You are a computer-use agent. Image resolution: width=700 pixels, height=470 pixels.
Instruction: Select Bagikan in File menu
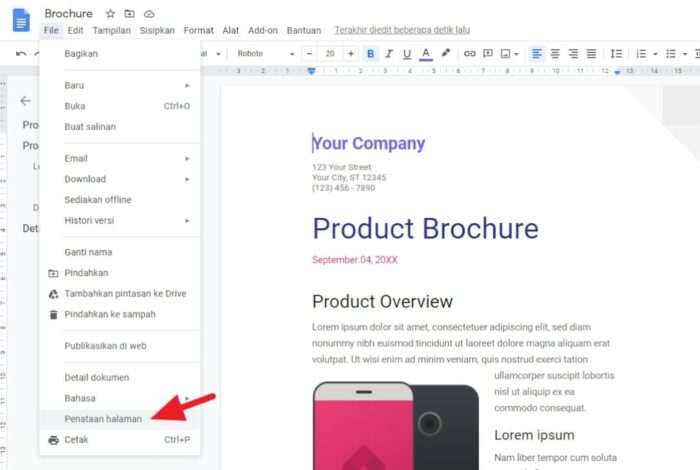pyautogui.click(x=120, y=54)
